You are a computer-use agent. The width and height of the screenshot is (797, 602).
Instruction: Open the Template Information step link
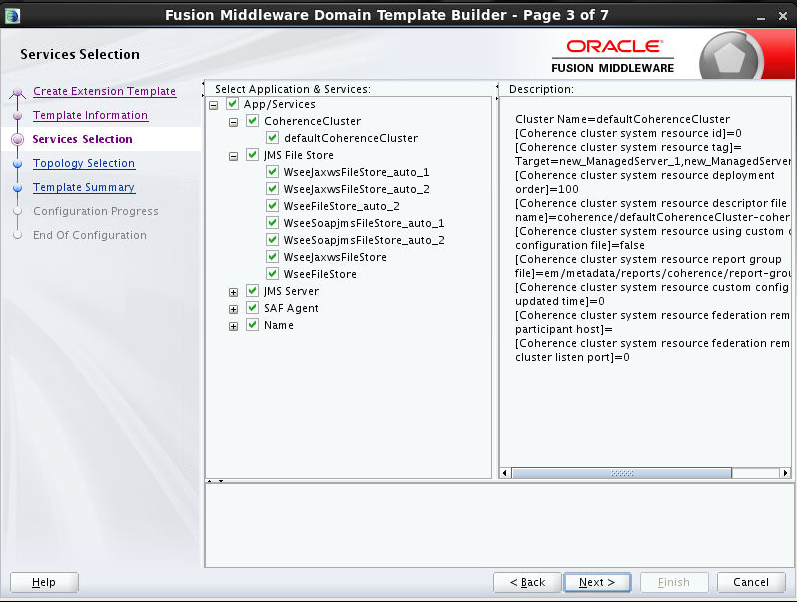pyautogui.click(x=90, y=115)
